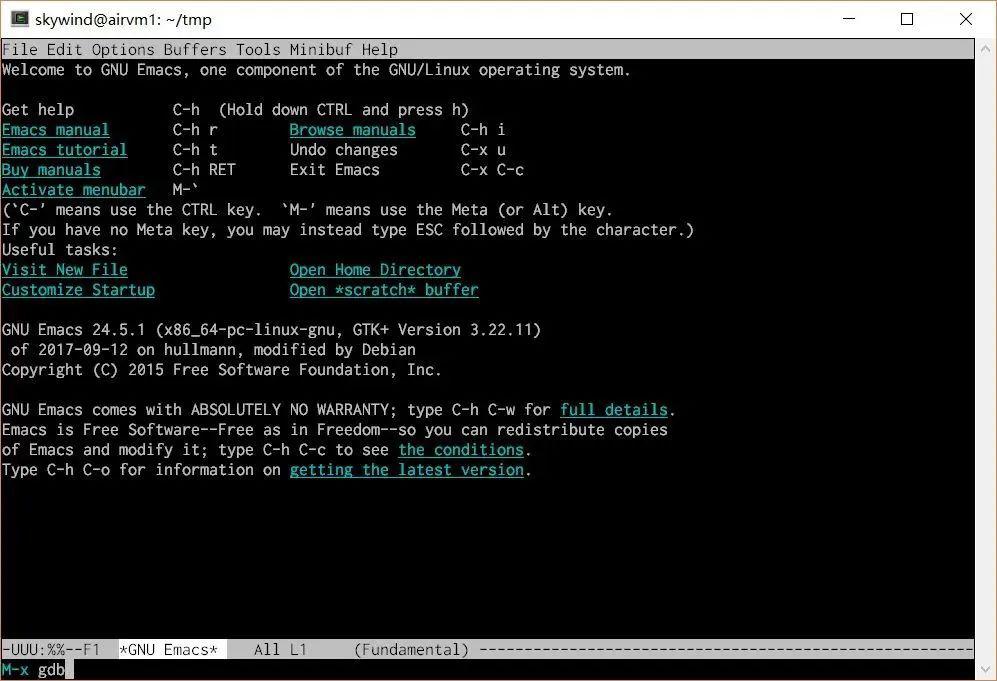Click the Visit New File link
997x681 pixels.
[64, 270]
